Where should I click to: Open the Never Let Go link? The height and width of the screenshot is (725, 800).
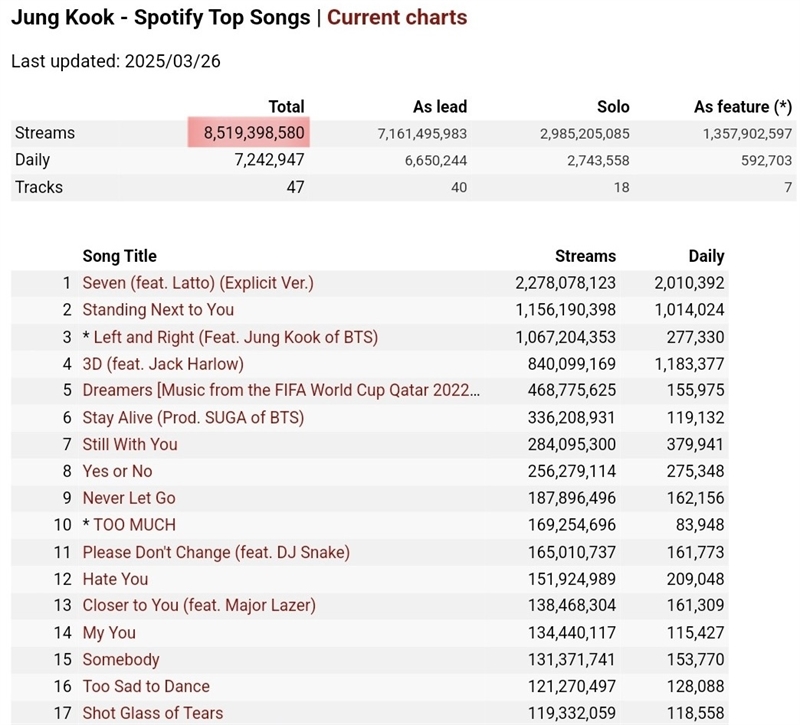point(129,498)
